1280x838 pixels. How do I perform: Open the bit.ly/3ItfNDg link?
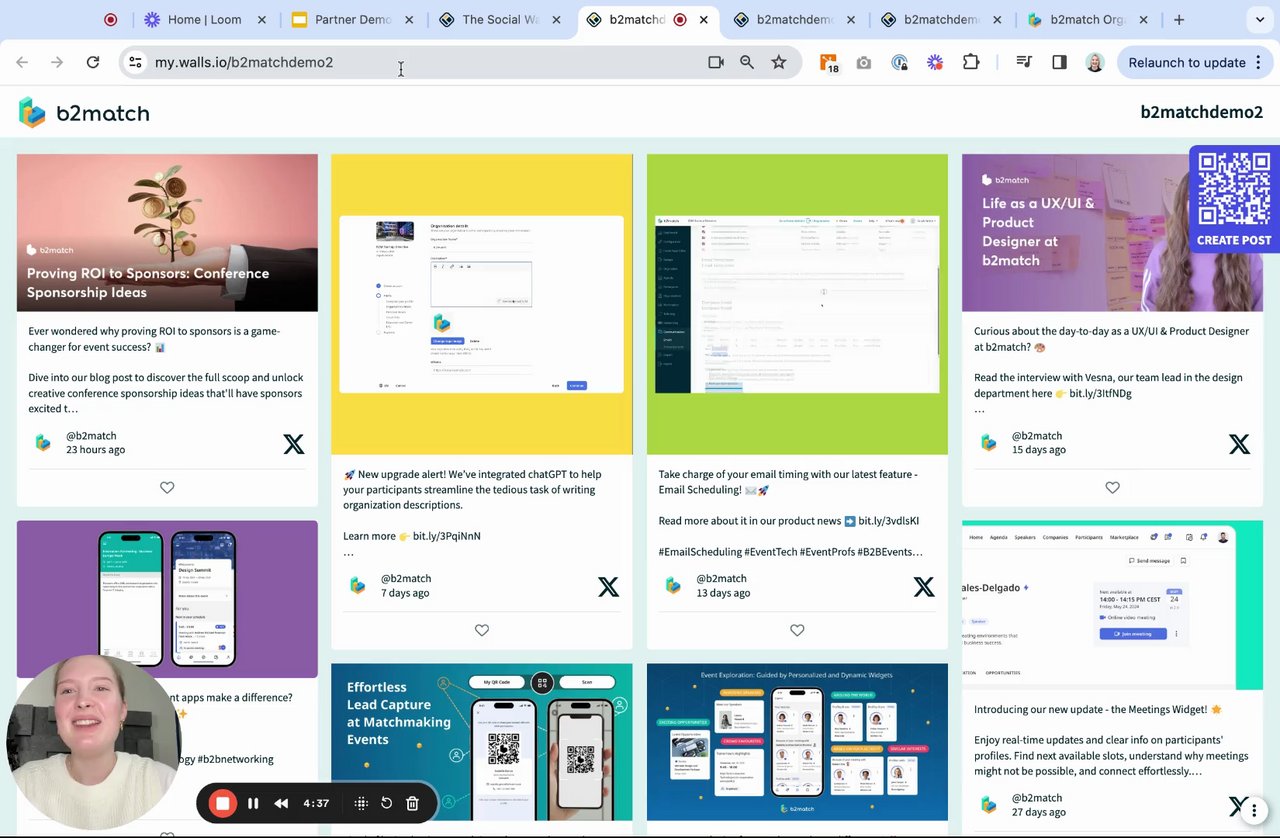[x=1101, y=393]
